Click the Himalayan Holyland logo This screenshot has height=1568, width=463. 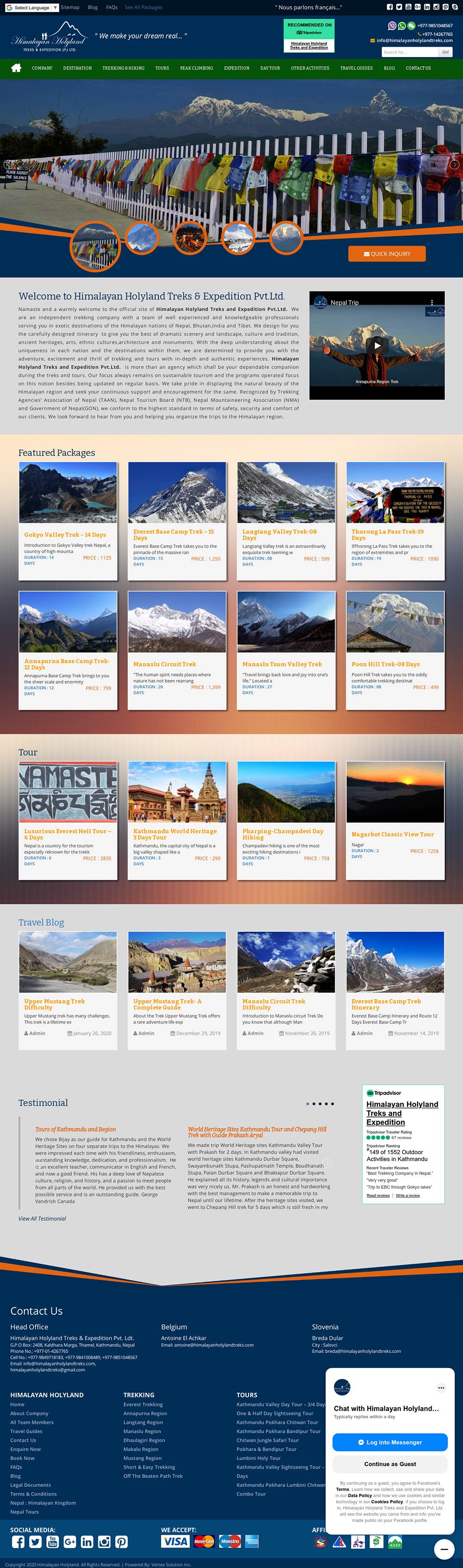(50, 37)
